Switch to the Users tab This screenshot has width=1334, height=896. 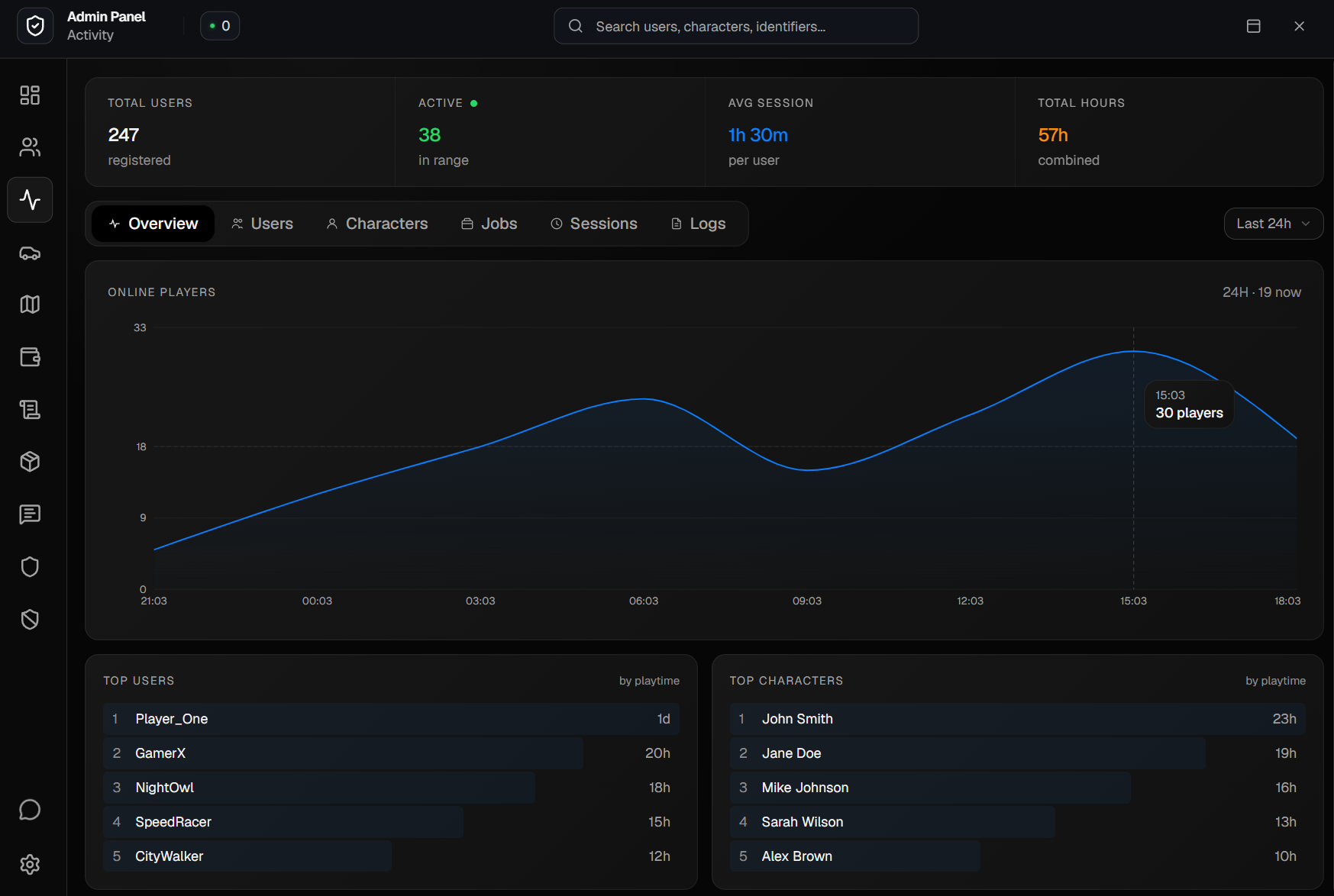[262, 224]
